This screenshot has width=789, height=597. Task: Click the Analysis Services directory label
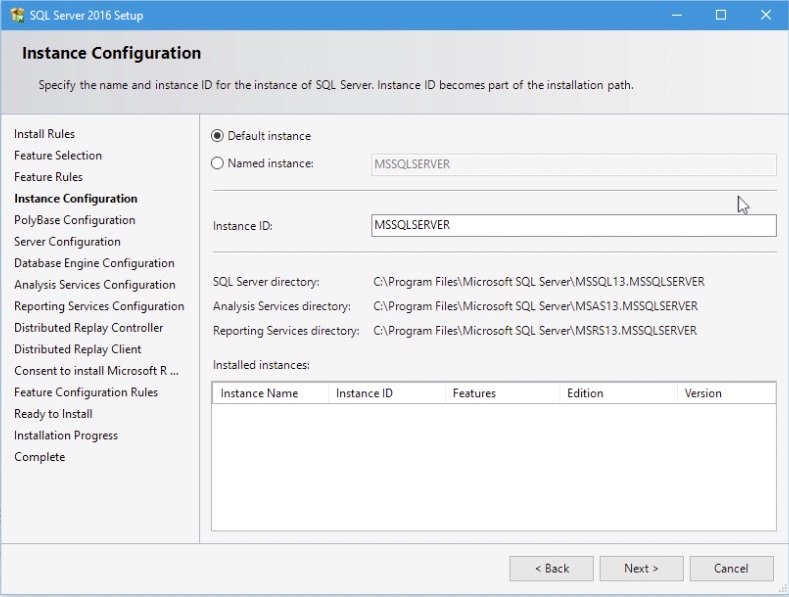pos(282,306)
